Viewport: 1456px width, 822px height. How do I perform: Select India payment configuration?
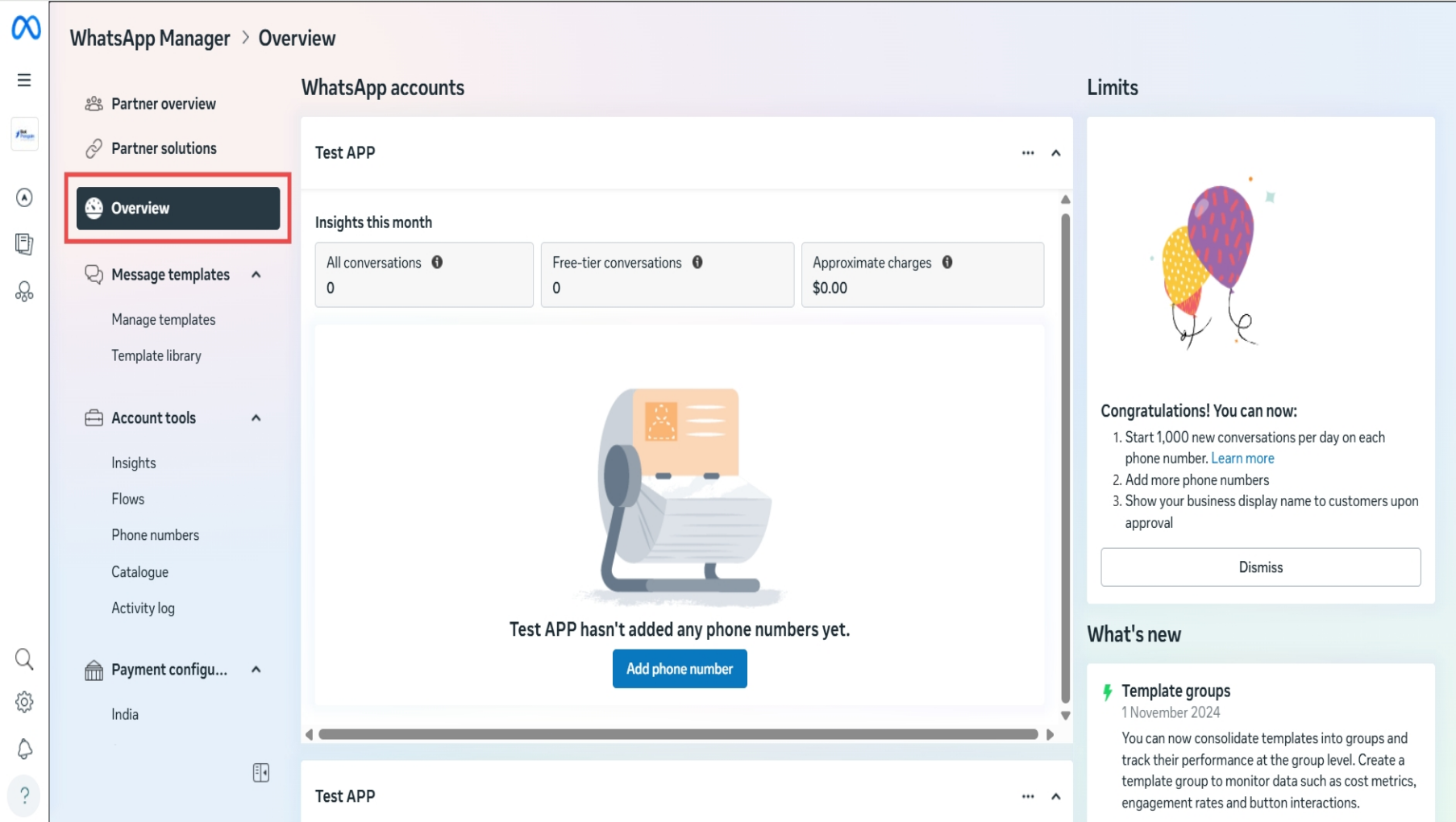125,714
